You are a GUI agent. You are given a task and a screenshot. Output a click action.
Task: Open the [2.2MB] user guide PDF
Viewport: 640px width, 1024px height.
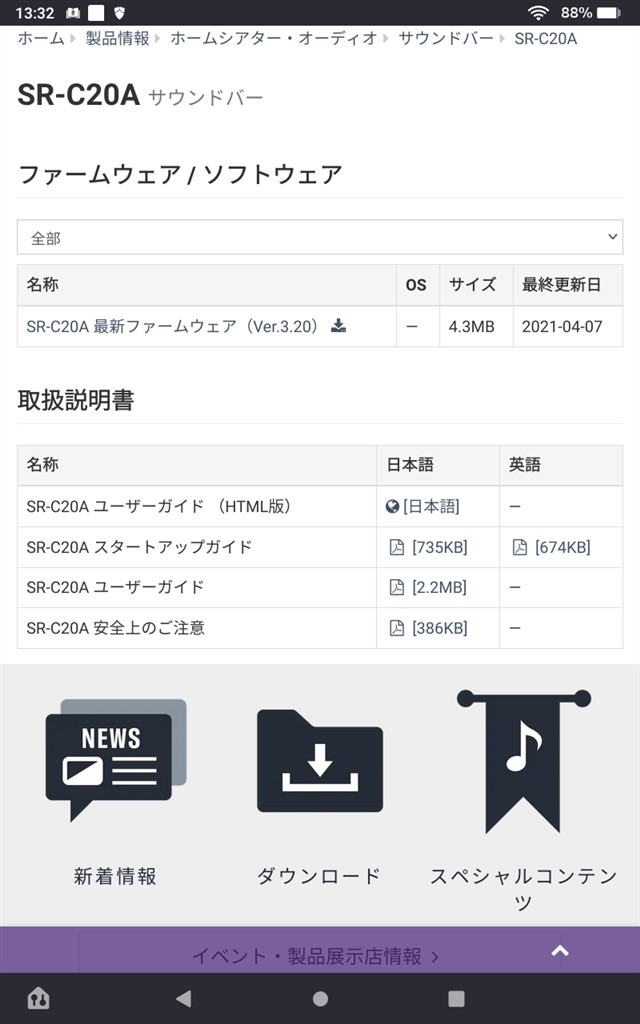[x=439, y=587]
